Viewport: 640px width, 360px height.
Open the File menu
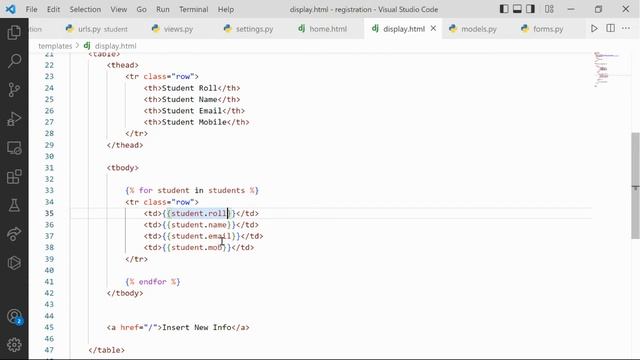click(x=31, y=9)
